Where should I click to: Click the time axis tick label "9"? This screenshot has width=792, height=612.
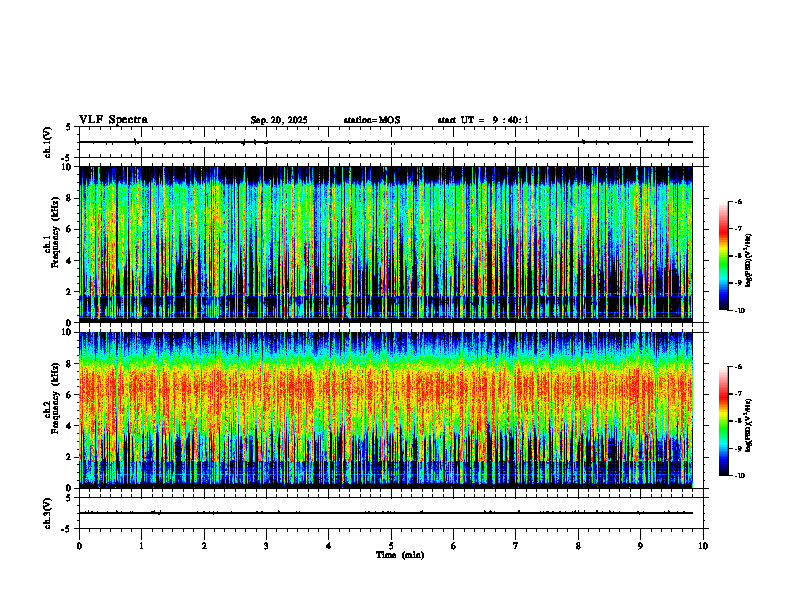640,546
